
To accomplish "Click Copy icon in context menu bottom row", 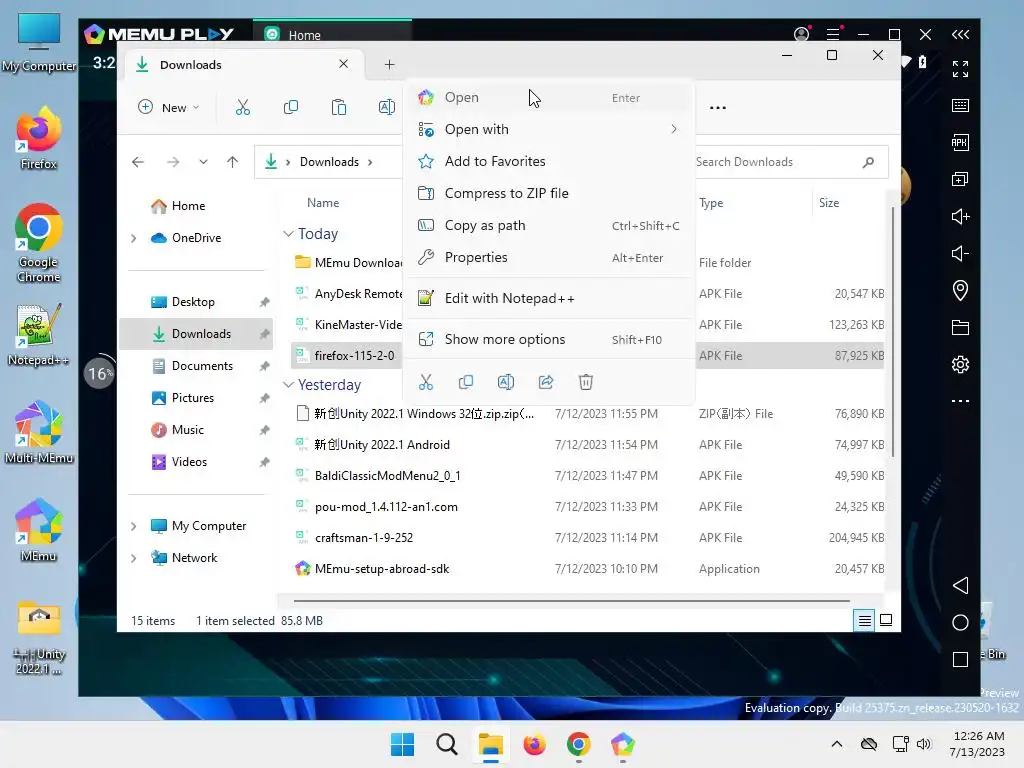I will tap(466, 382).
